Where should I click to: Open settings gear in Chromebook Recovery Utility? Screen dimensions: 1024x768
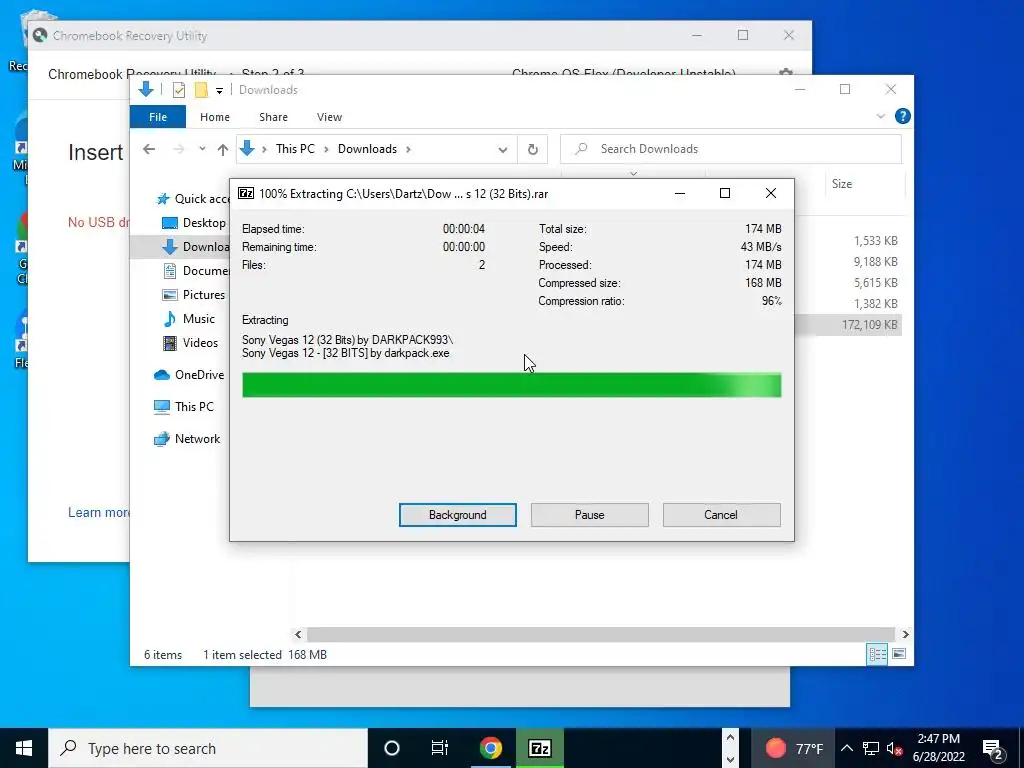coord(786,73)
